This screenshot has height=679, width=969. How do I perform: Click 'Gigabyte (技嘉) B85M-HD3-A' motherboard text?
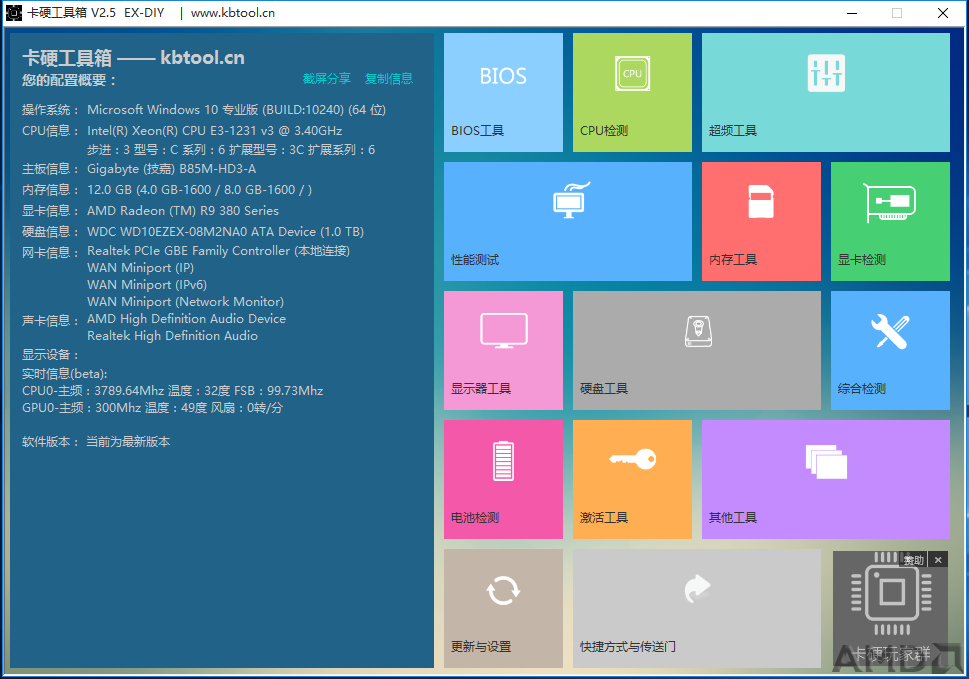(171, 169)
